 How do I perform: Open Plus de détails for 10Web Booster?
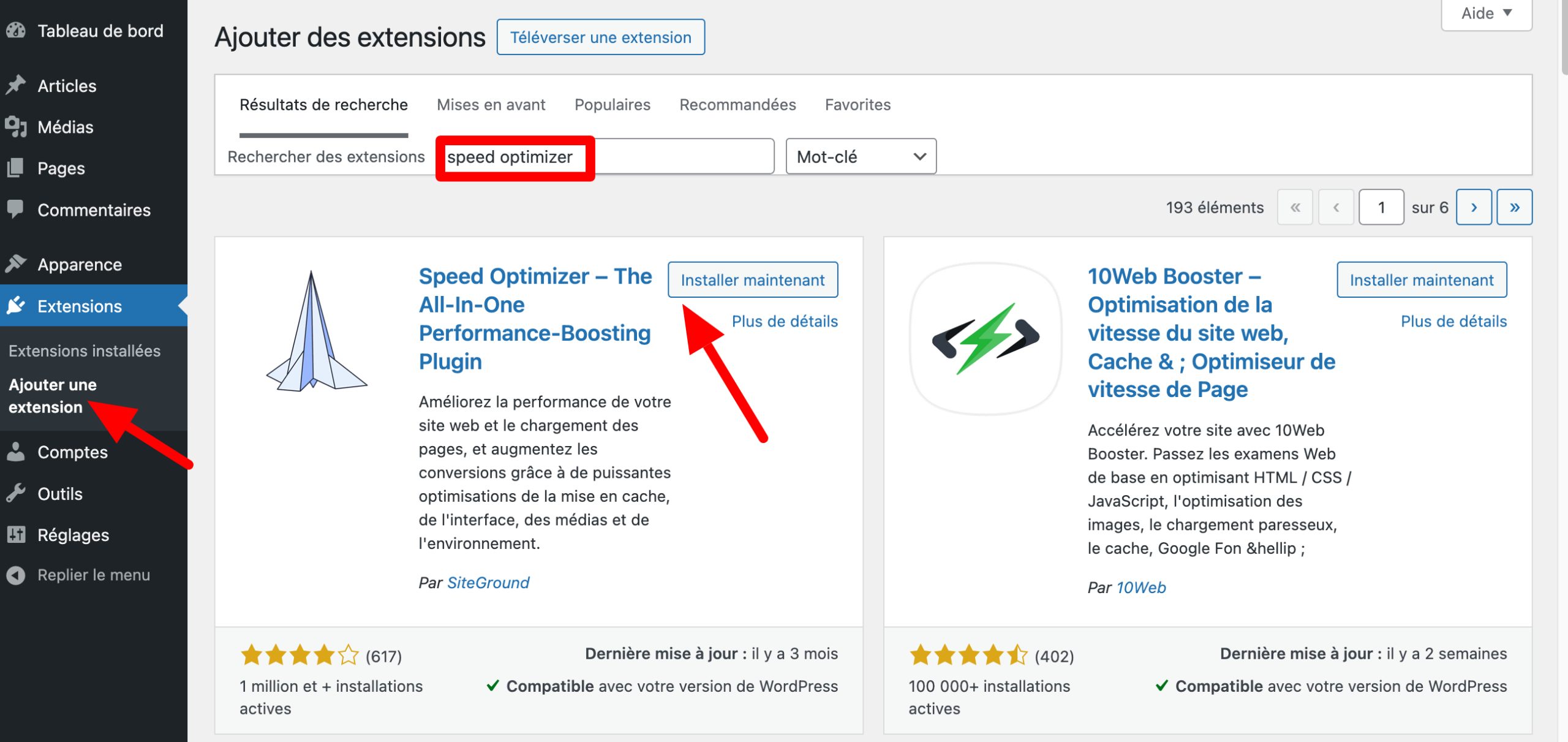coord(1453,321)
